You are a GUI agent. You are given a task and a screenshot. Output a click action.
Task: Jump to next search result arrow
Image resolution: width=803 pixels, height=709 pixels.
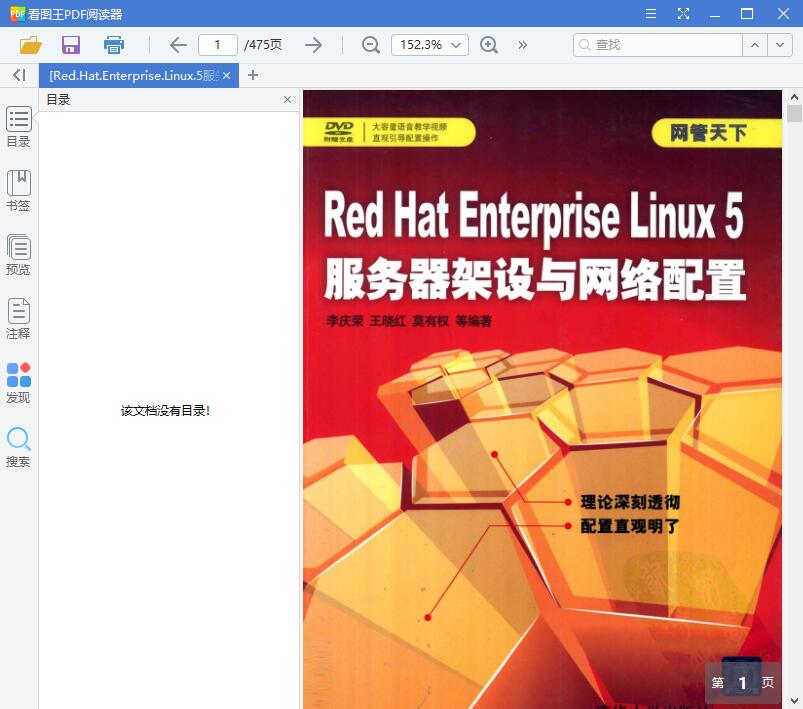[x=780, y=45]
